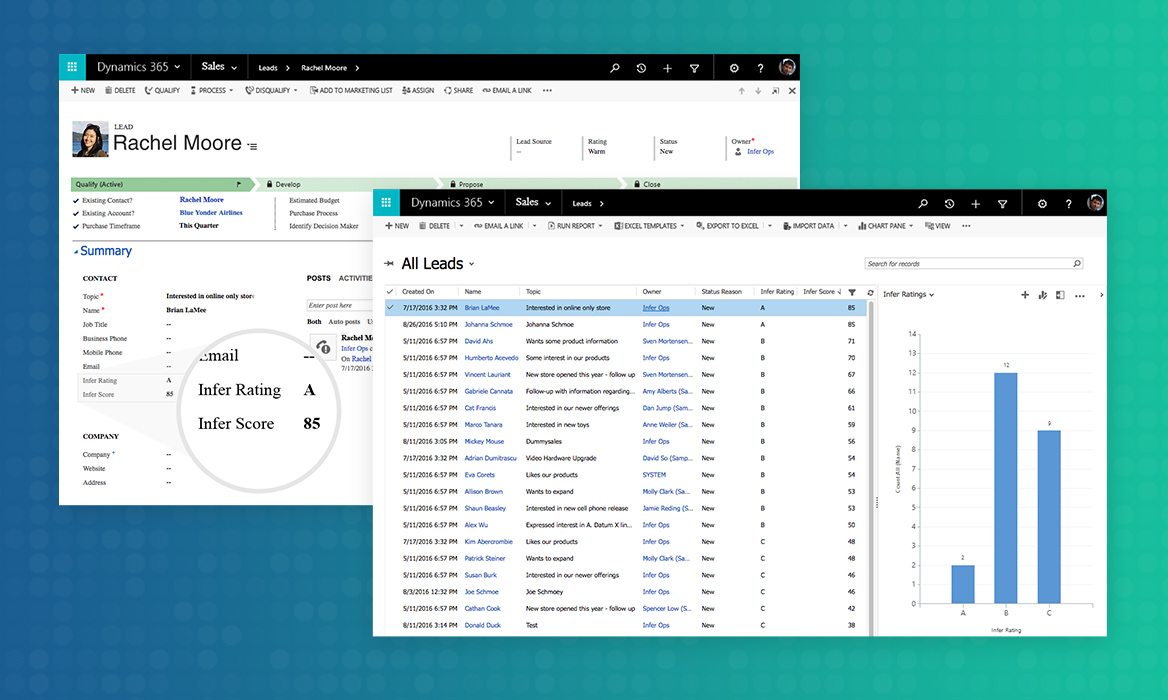The width and height of the screenshot is (1168, 700).
Task: Click Qualify button on lead form
Action: [x=162, y=91]
